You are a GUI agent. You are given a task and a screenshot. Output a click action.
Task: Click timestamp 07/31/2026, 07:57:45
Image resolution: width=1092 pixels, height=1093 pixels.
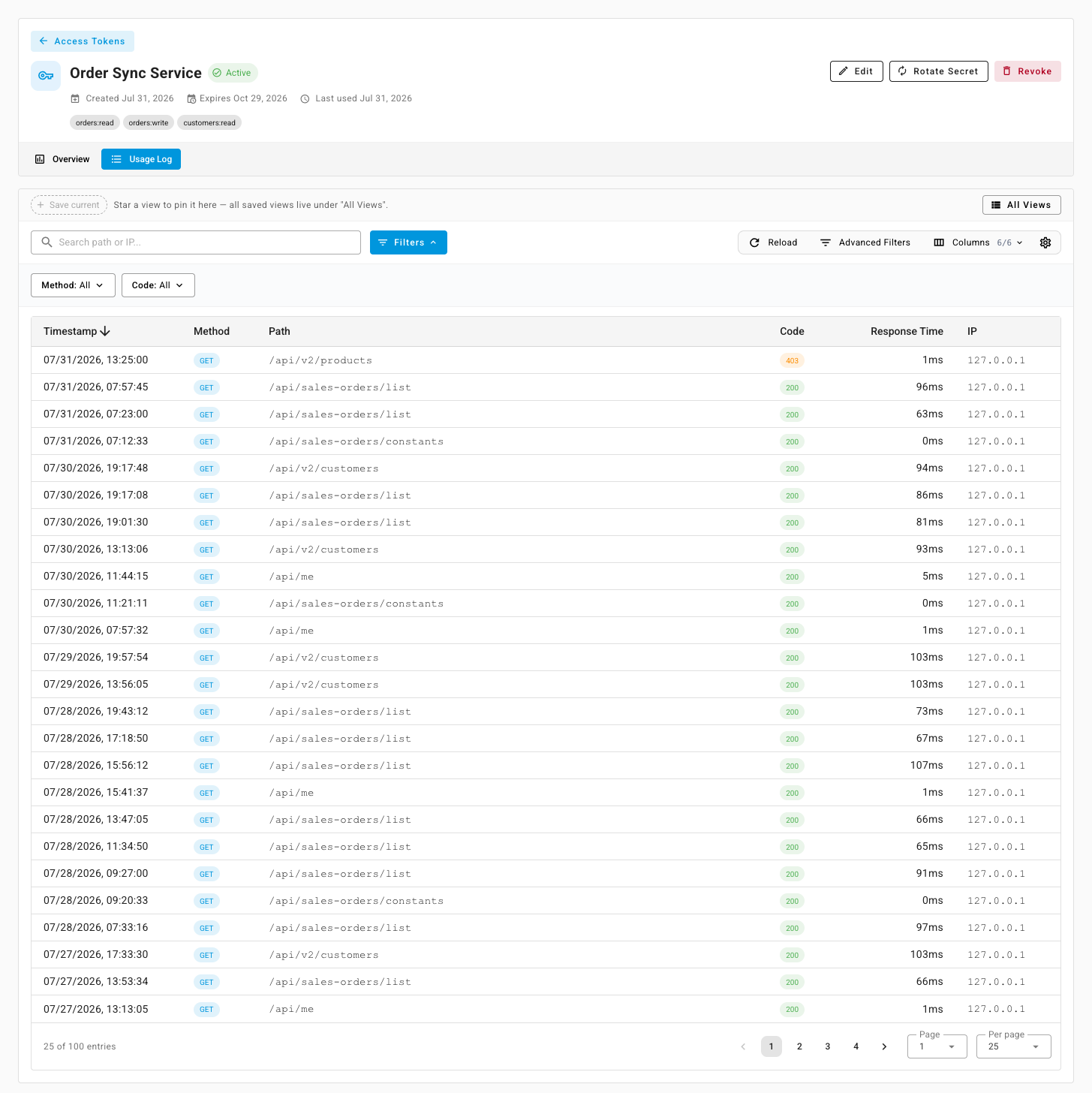pyautogui.click(x=96, y=387)
